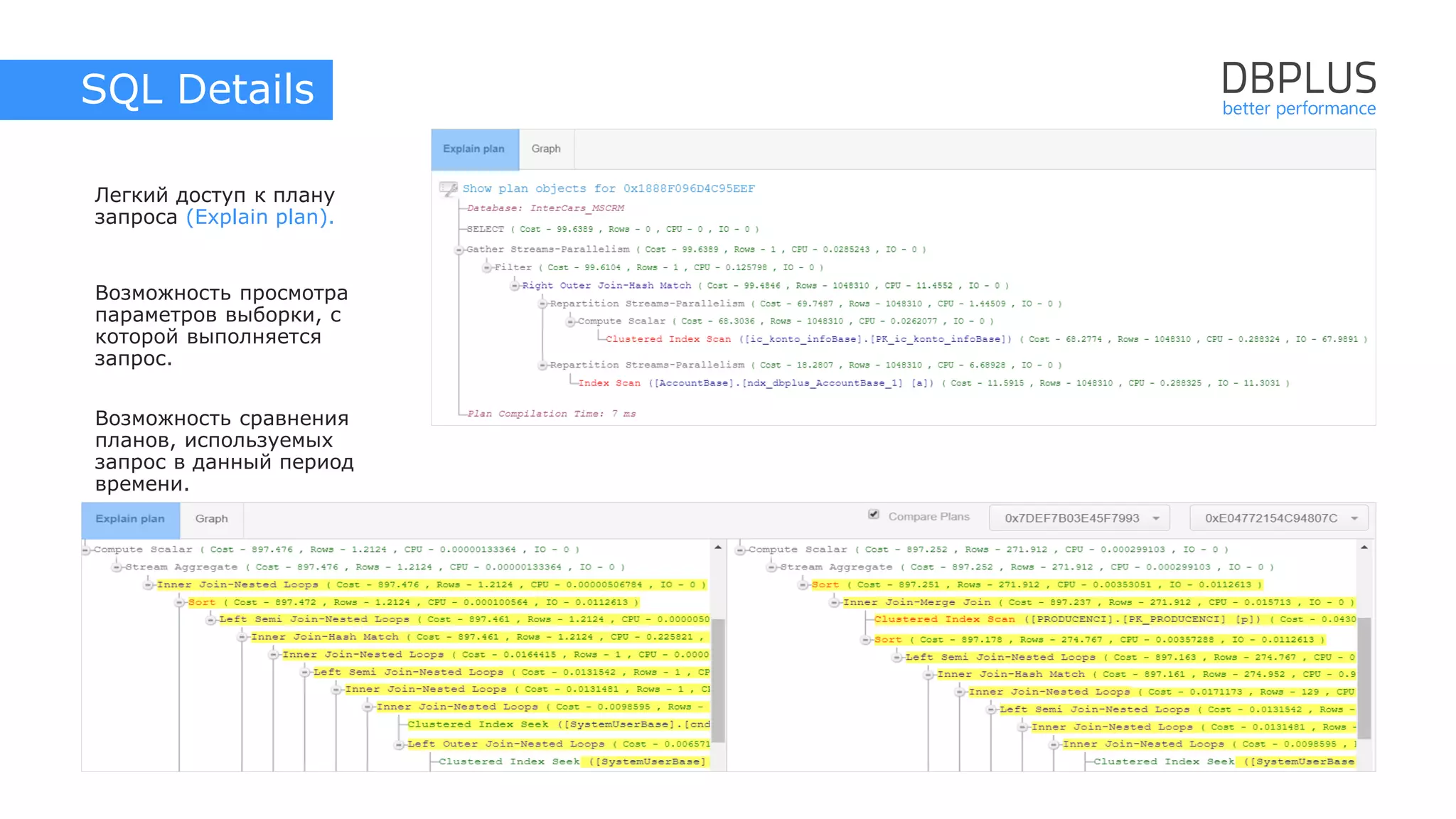
Task: Collapse the Compute Scalar node Cost 68.3036
Action: coord(570,321)
